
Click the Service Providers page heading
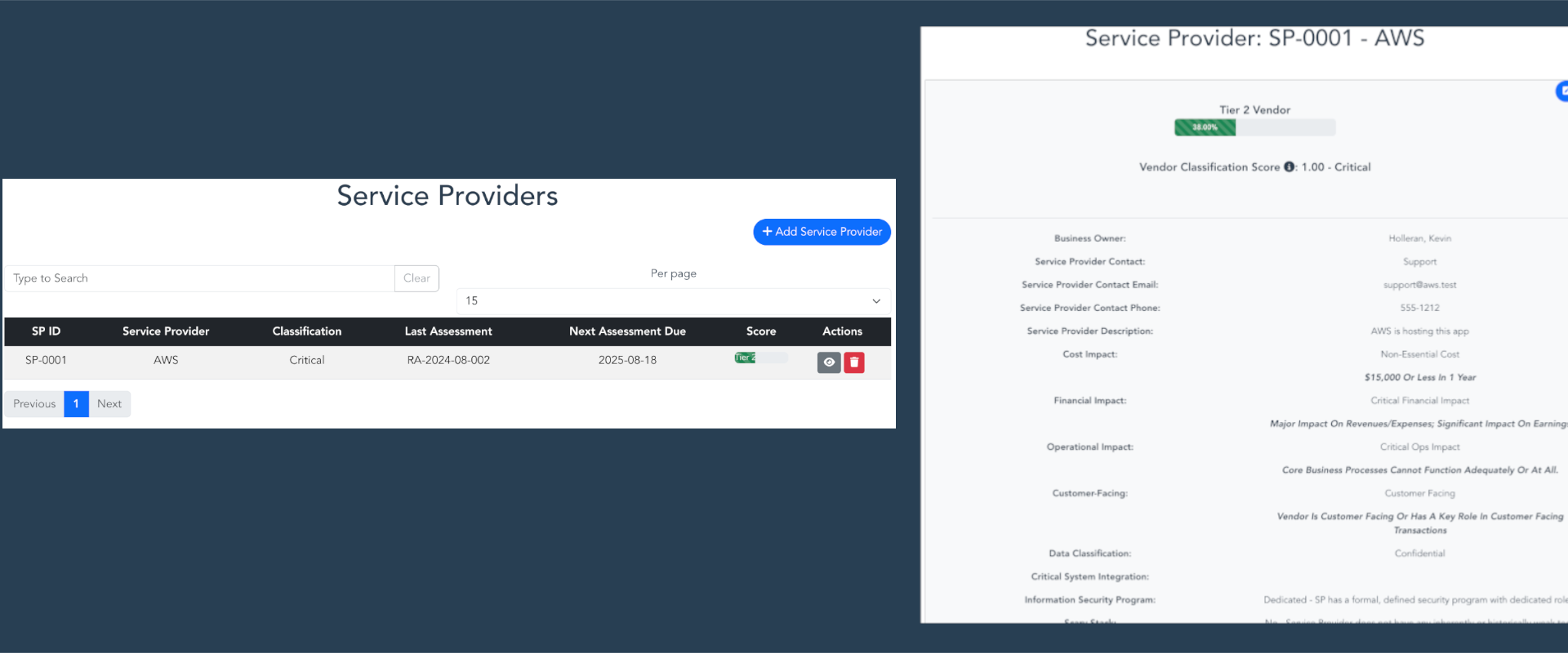(448, 196)
